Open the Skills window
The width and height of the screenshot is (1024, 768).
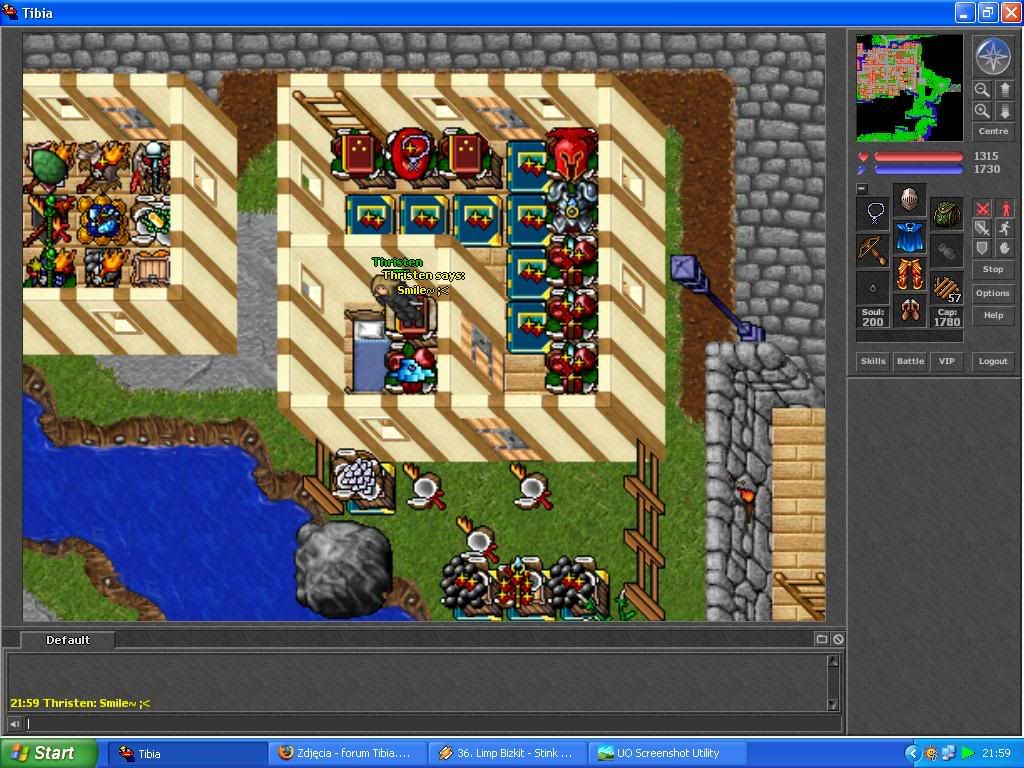[x=873, y=361]
